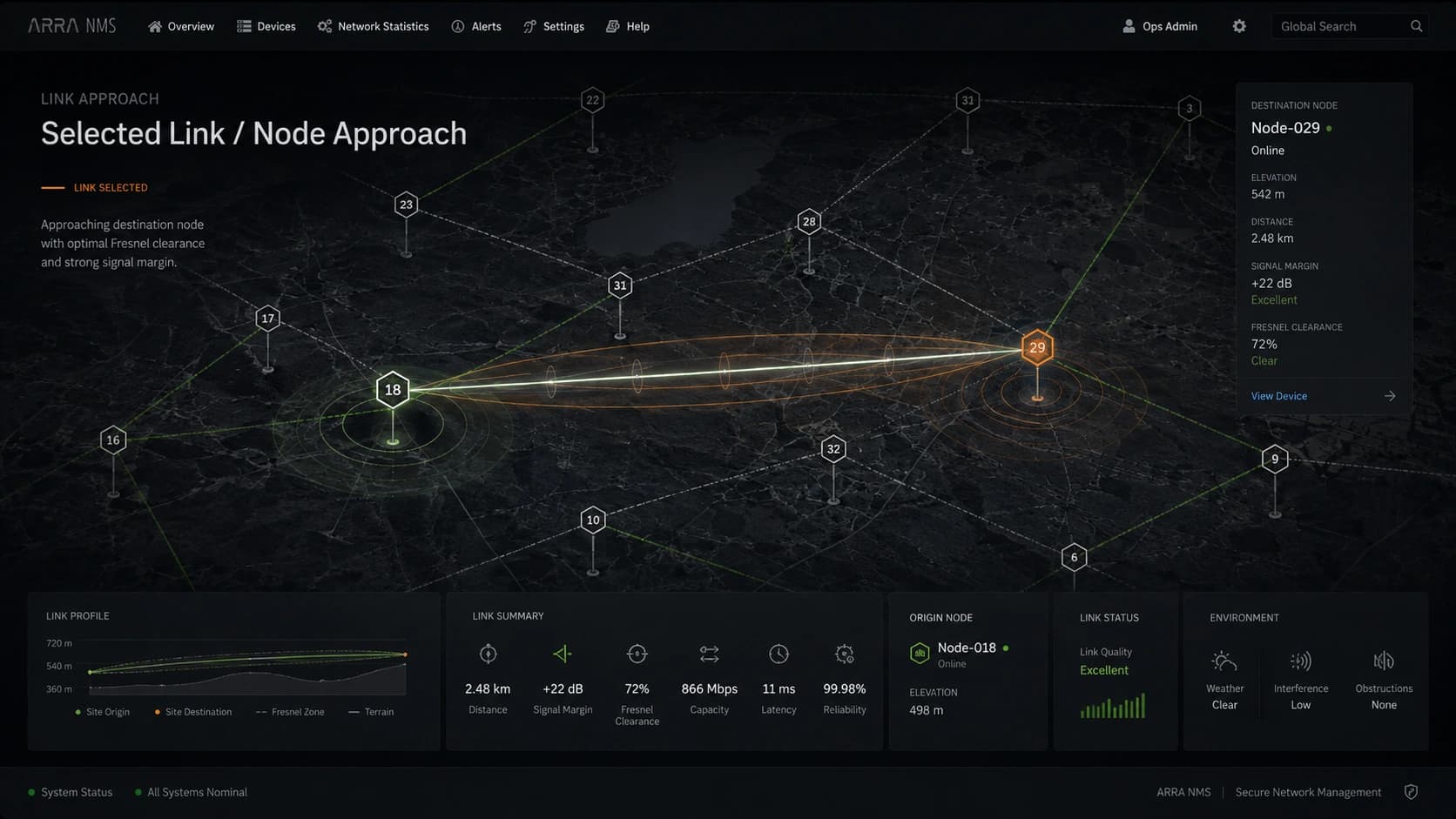Select node 23 marker on the map

406,205
